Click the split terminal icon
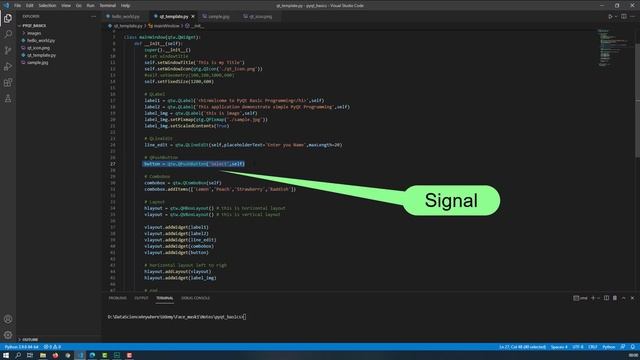The width and height of the screenshot is (640, 360). click(x=607, y=298)
